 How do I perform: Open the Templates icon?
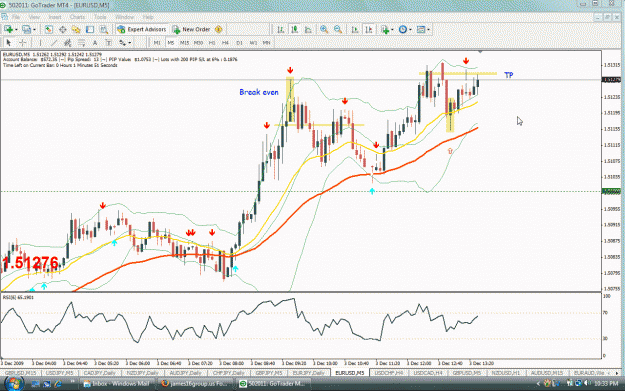coord(421,29)
